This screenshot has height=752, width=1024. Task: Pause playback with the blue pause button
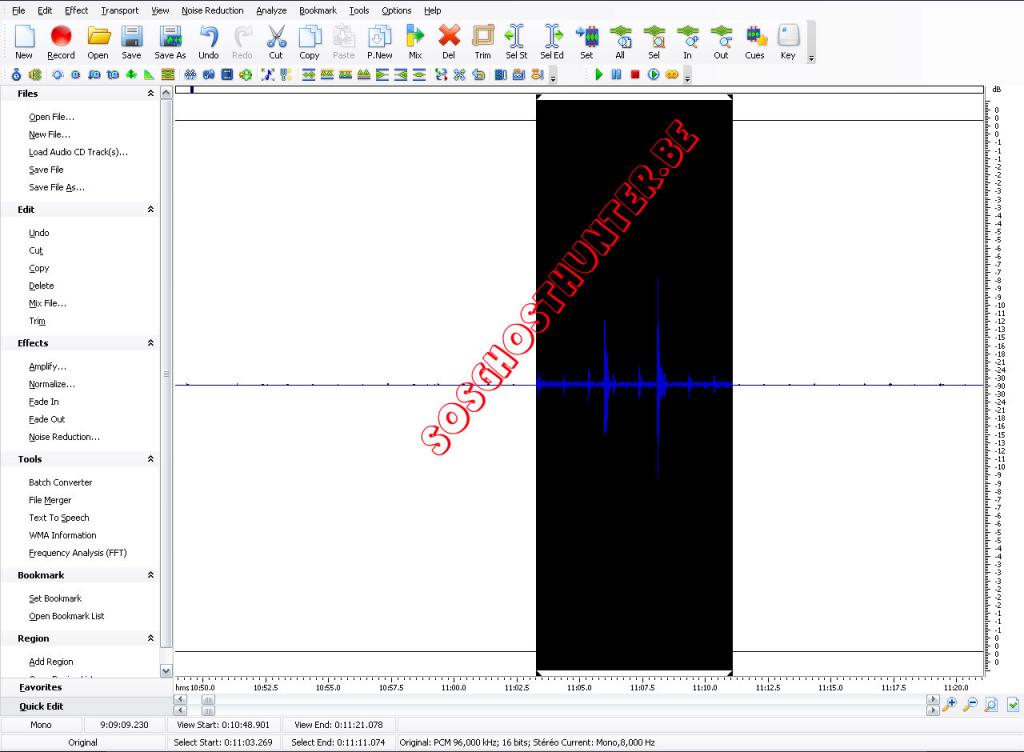pos(616,74)
